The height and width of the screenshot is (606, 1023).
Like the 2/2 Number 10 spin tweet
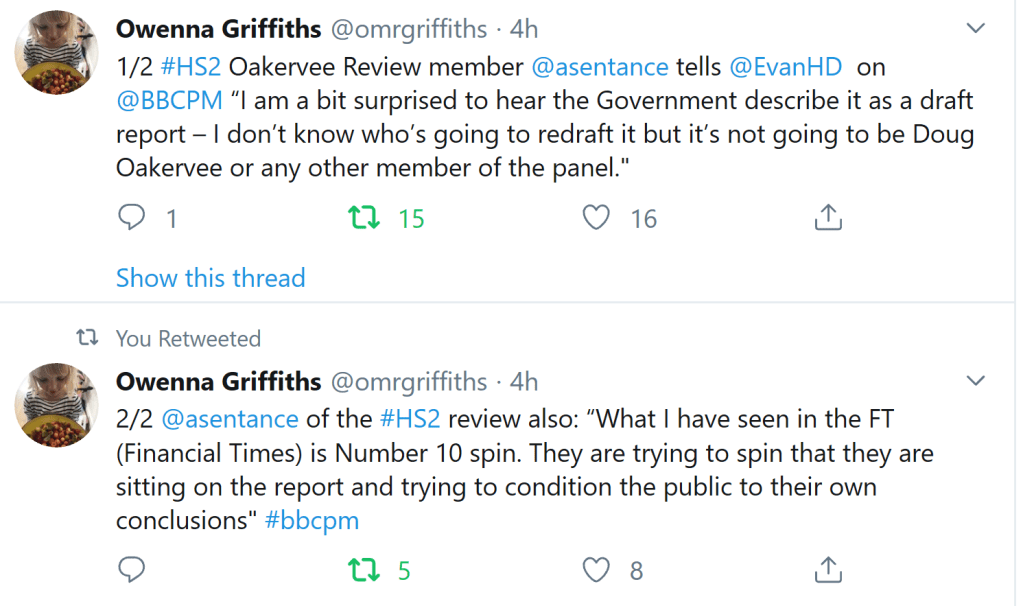pos(597,570)
